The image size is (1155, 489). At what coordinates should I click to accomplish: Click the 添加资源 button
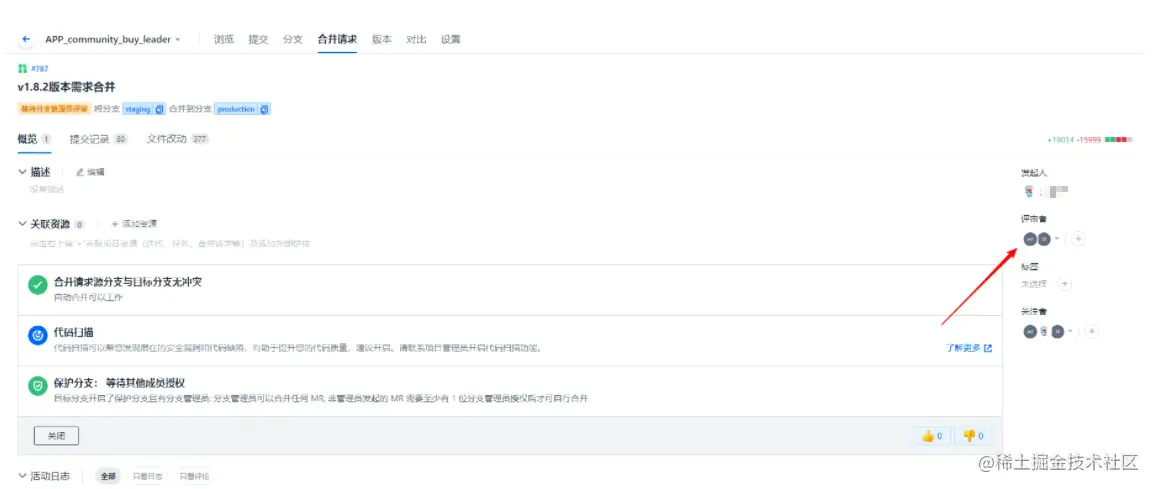click(x=133, y=223)
